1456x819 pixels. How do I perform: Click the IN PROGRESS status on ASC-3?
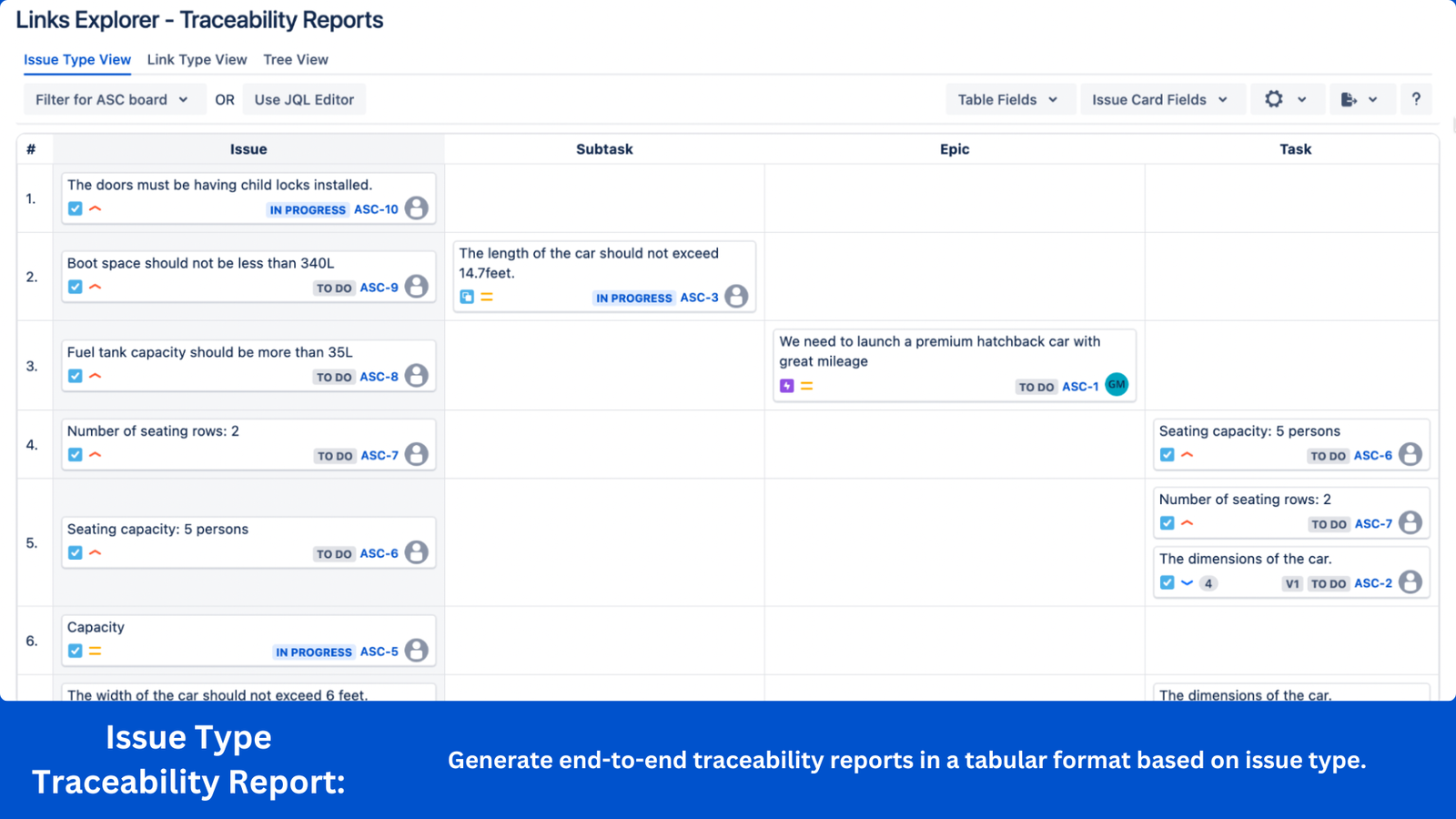point(634,298)
